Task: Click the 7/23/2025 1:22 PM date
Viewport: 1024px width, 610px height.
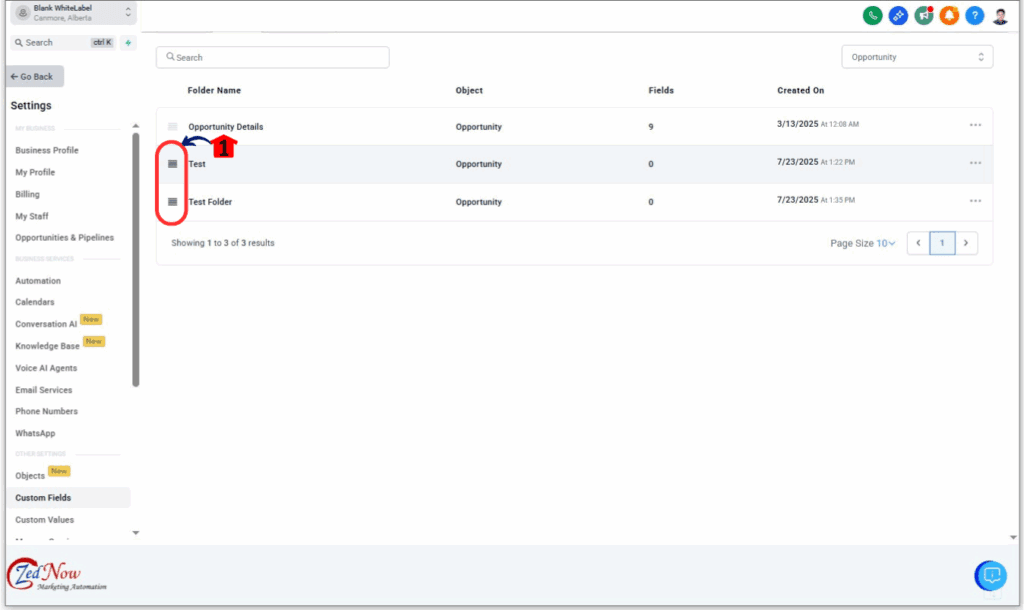Action: [x=816, y=162]
